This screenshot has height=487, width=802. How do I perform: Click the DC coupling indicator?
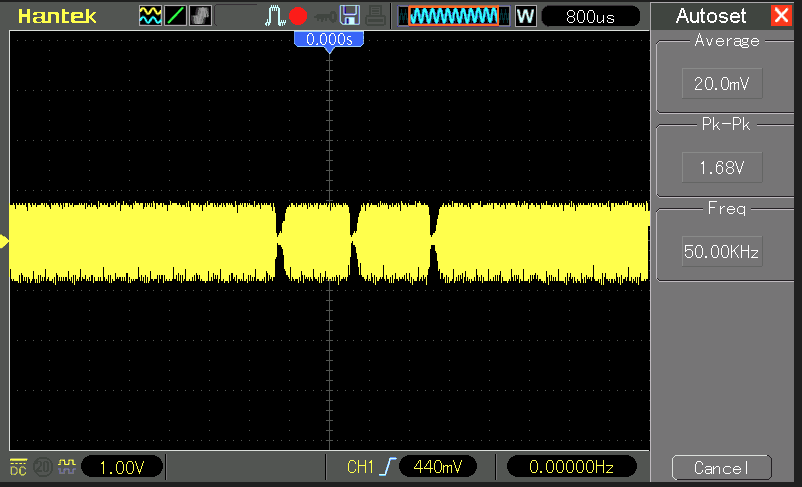(18, 467)
